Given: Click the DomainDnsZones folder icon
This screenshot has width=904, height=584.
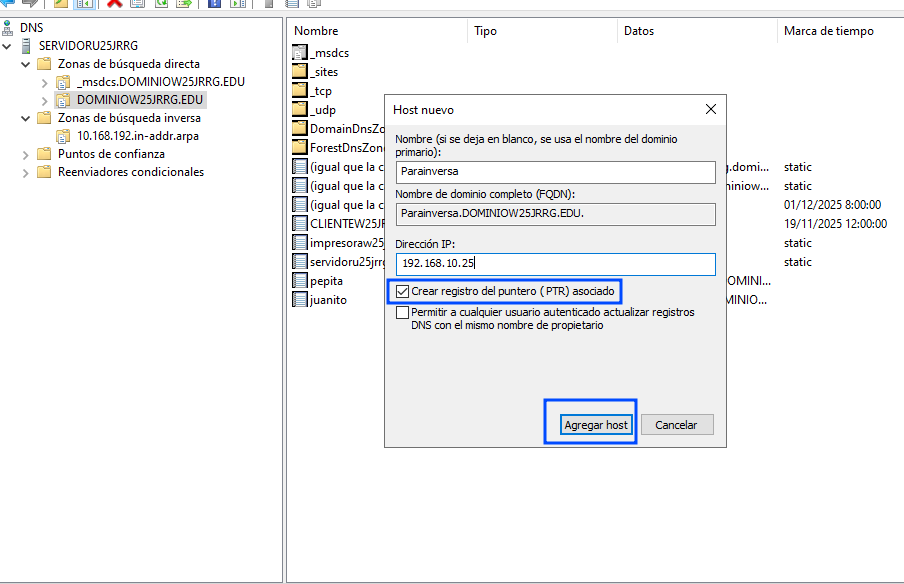Looking at the screenshot, I should [x=300, y=129].
